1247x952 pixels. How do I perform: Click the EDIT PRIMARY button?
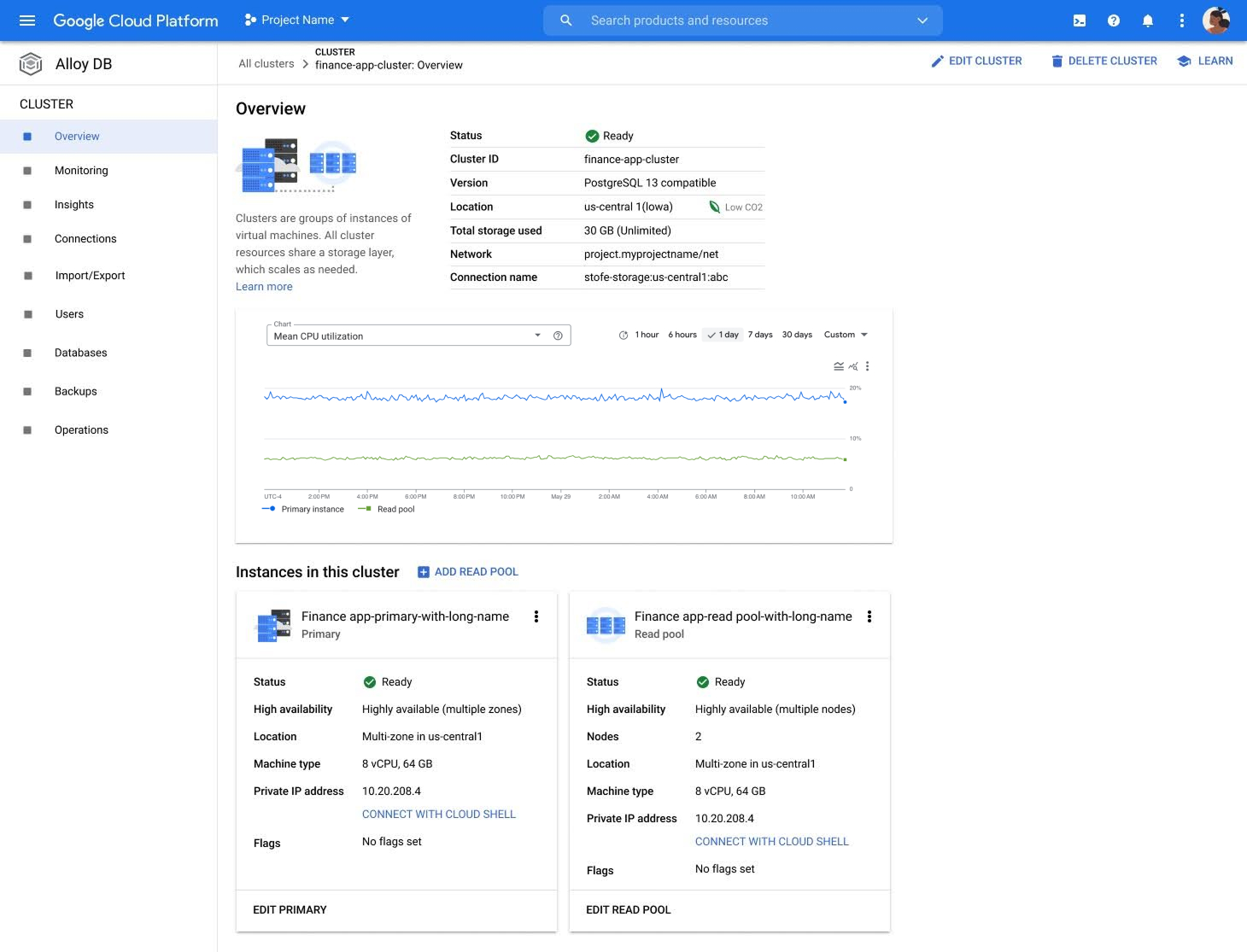(x=290, y=910)
